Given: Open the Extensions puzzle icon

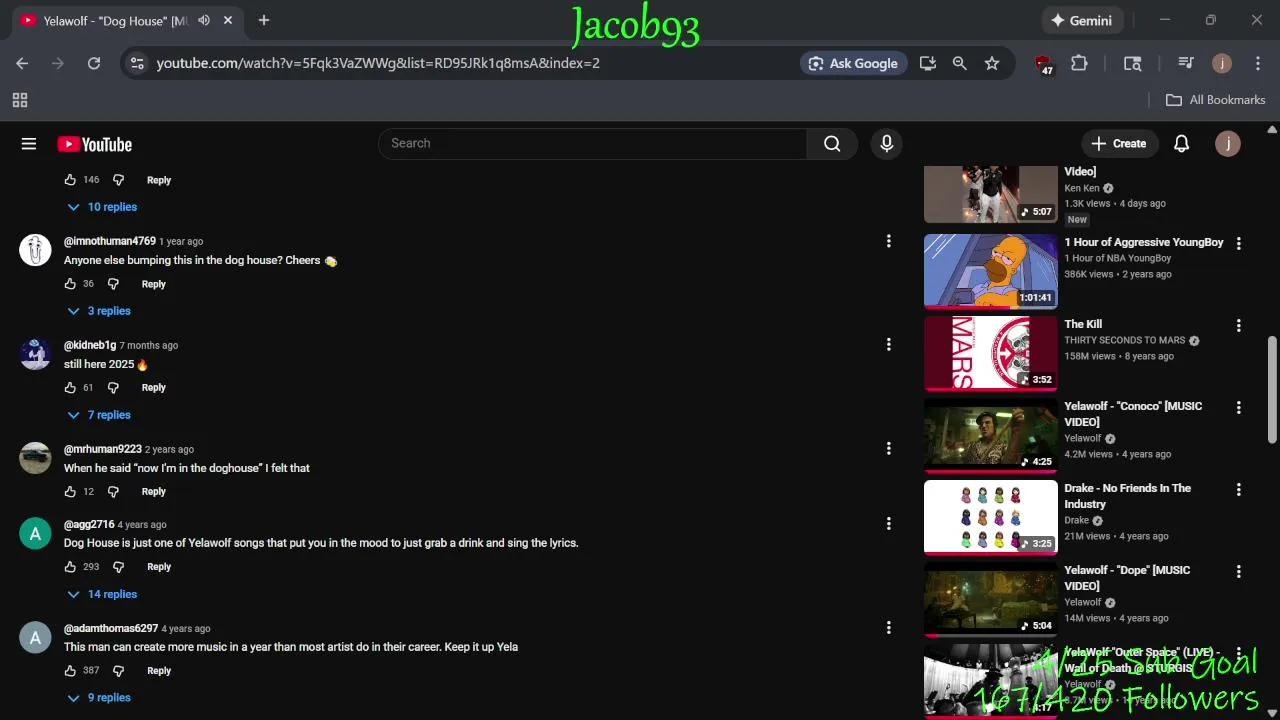Looking at the screenshot, I should (1079, 63).
